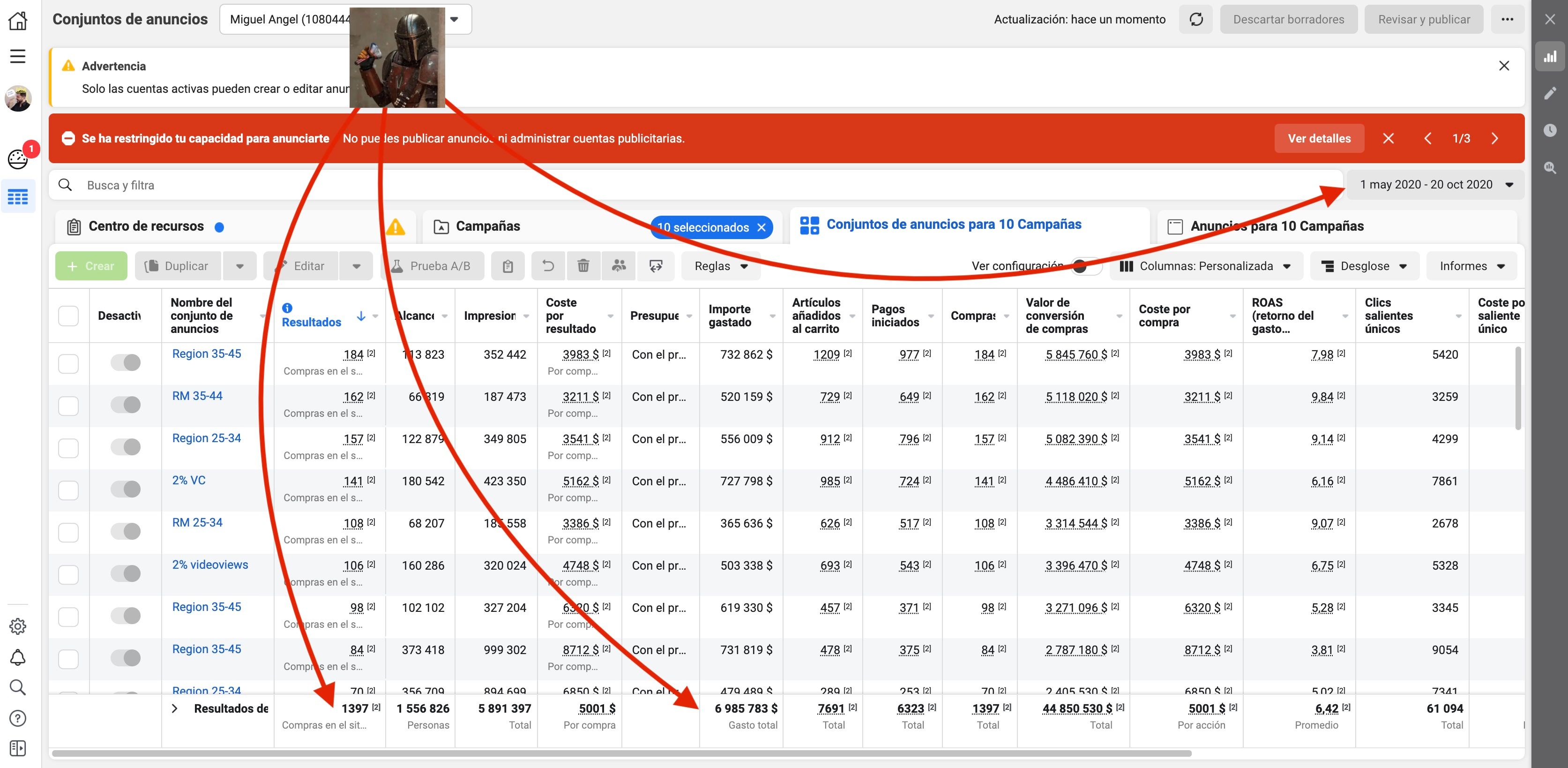Check the box for Region 35-45 with 184 results
The image size is (1568, 768).
click(68, 363)
